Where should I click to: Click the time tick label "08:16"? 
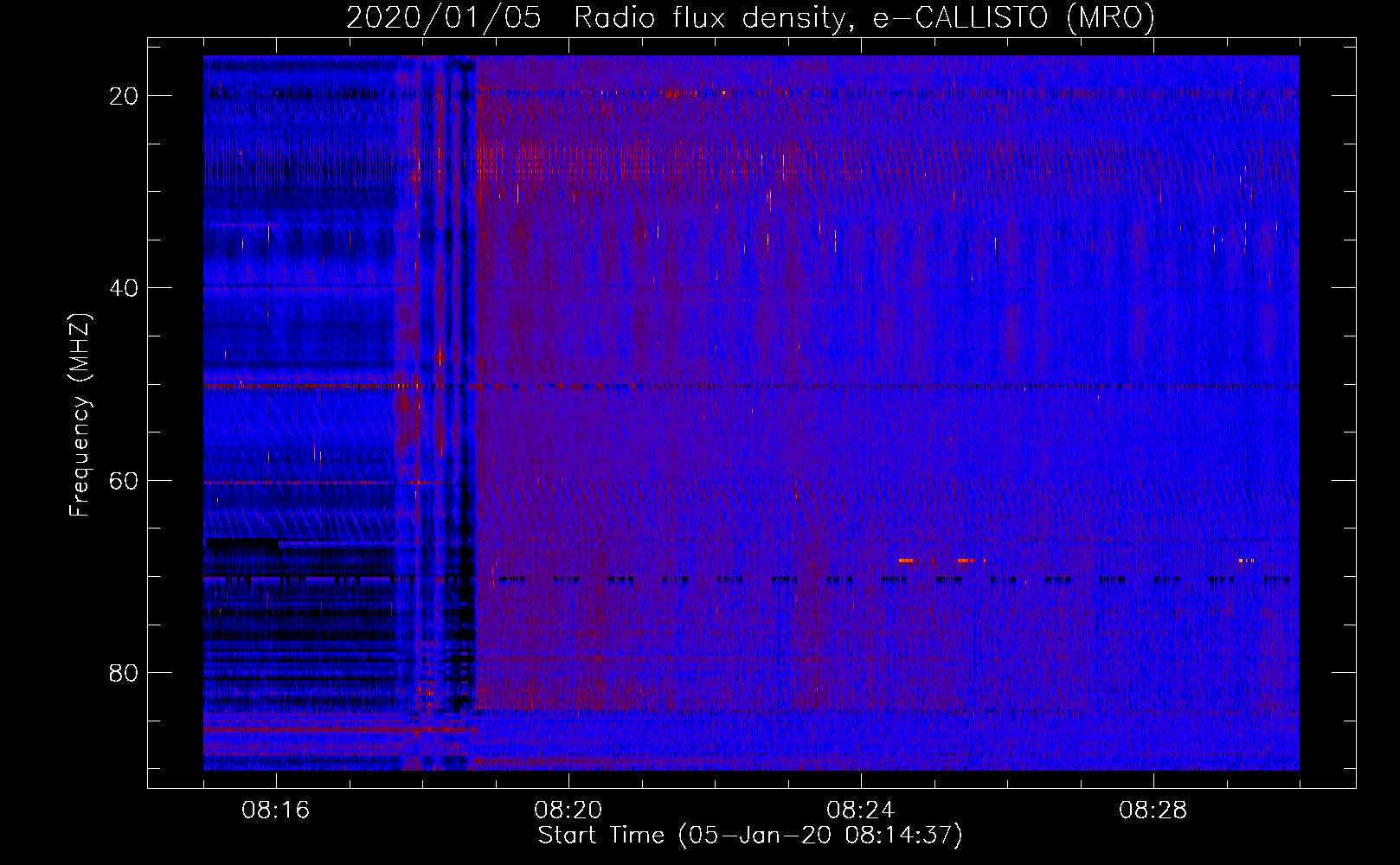(276, 811)
